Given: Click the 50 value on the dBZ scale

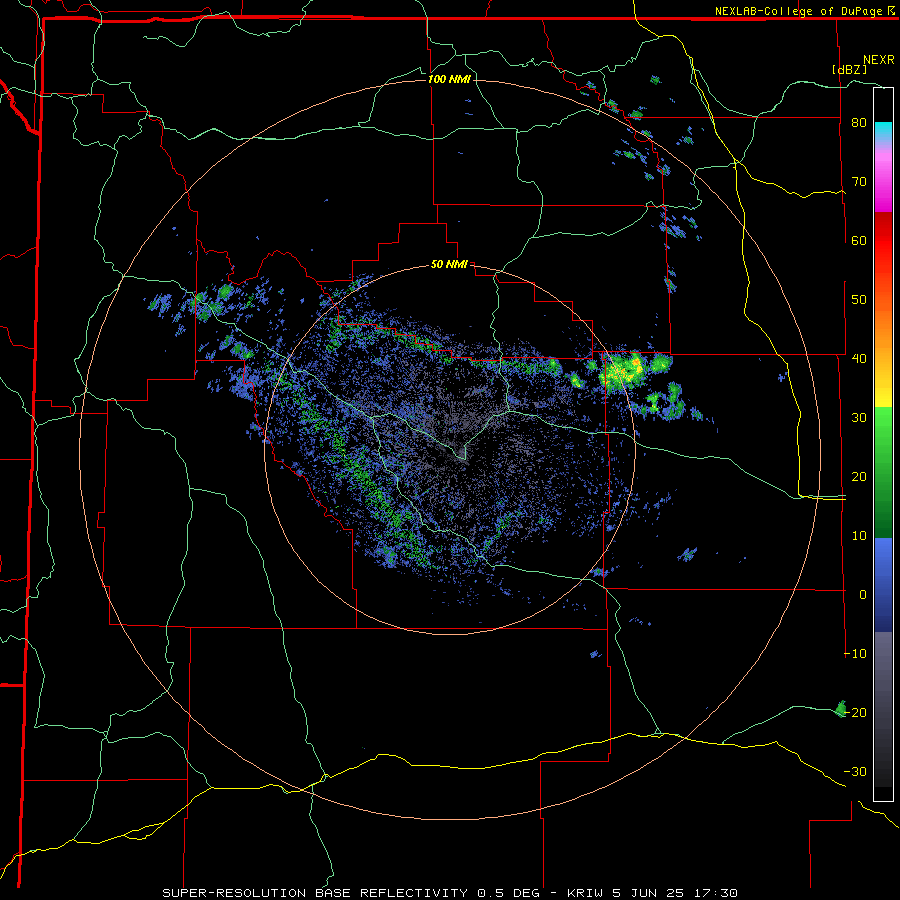Looking at the screenshot, I should [x=859, y=300].
